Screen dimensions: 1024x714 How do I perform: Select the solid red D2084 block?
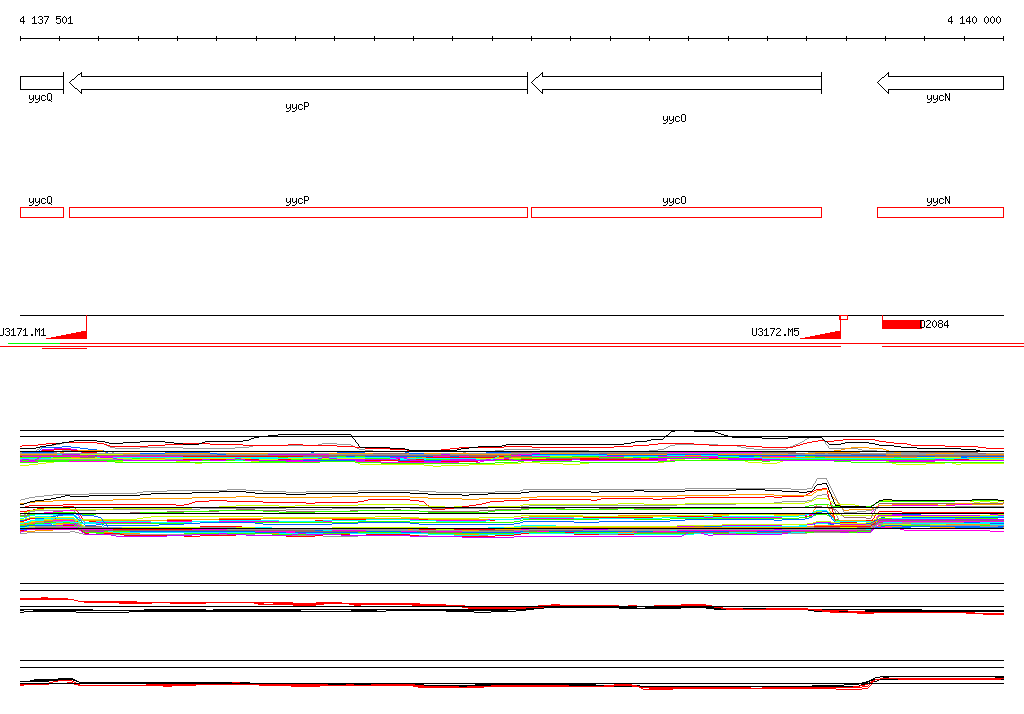901,324
